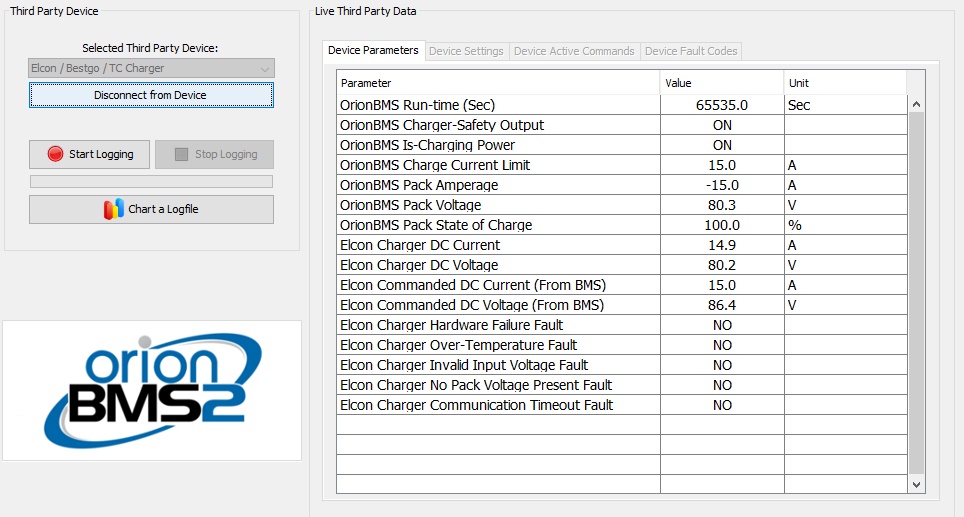Select the OrionBMS Pack Voltage row
Image resolution: width=964 pixels, height=517 pixels.
[497, 205]
